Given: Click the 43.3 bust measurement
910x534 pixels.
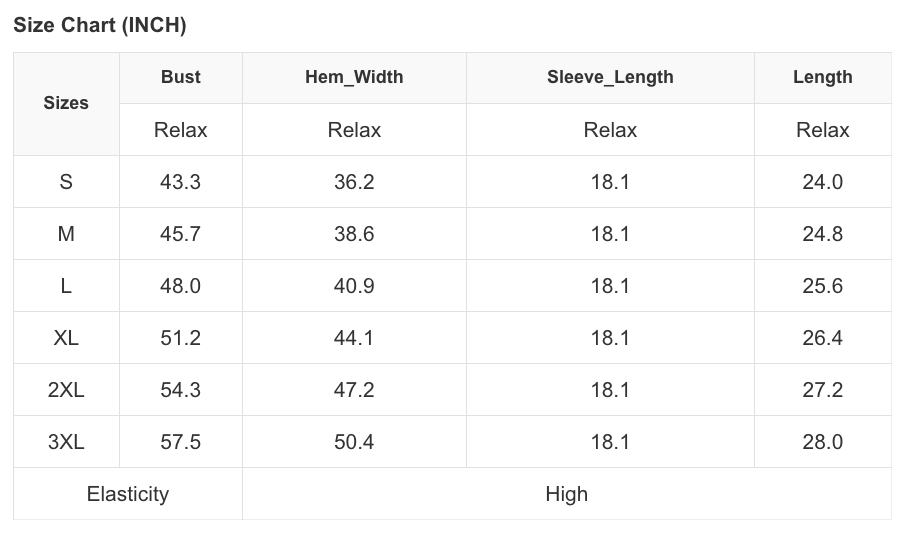Looking at the screenshot, I should (180, 182).
